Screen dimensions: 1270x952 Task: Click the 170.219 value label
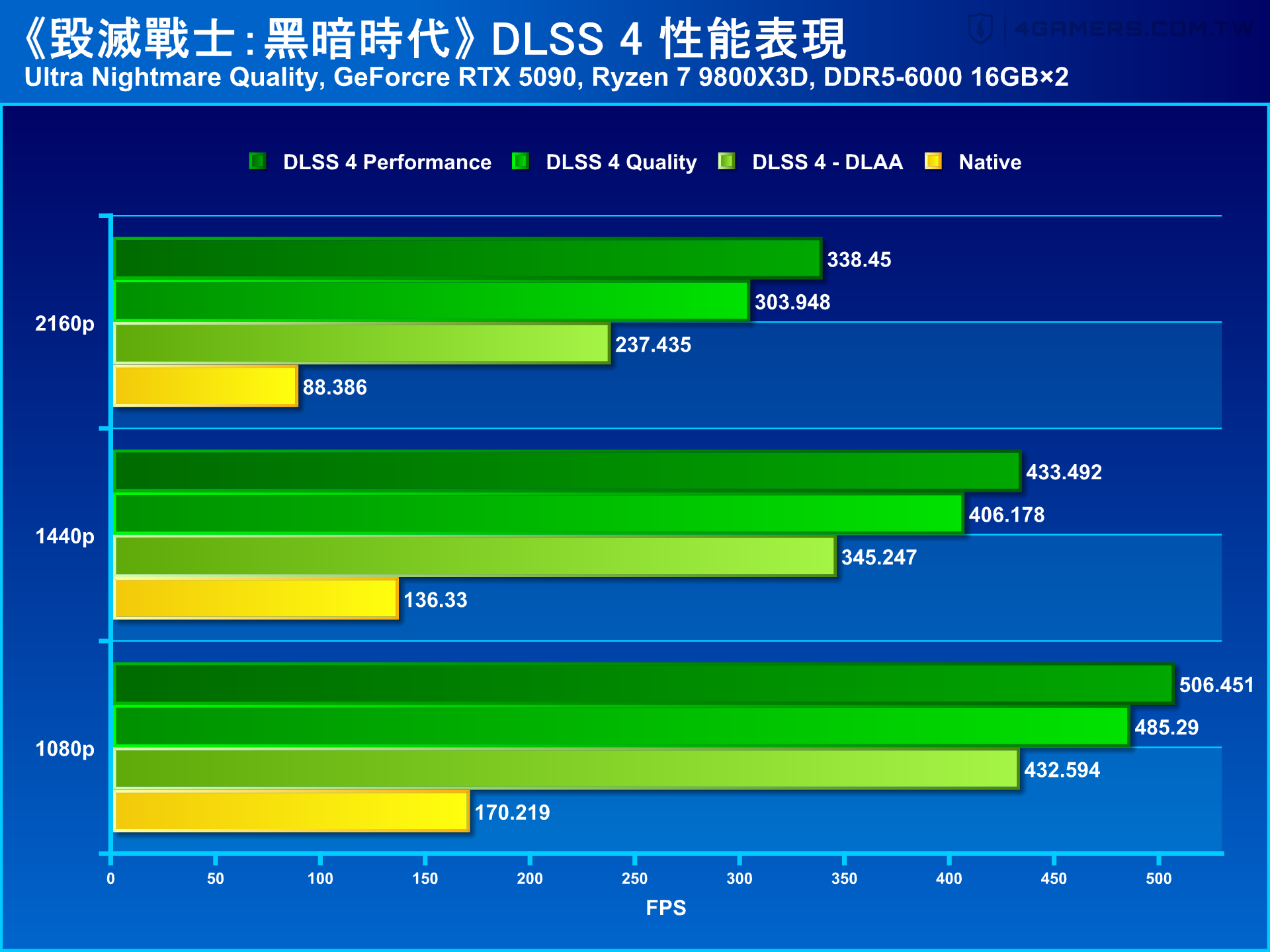(513, 813)
